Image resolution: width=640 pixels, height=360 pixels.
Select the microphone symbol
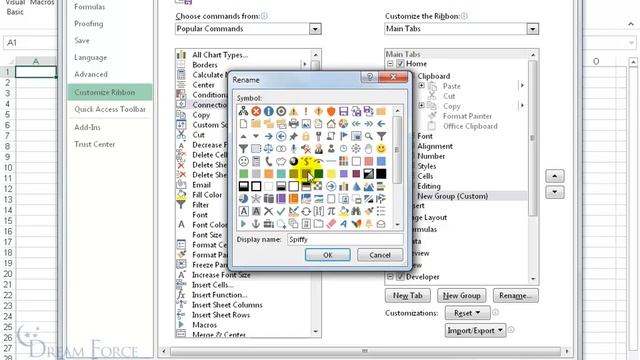point(293,149)
